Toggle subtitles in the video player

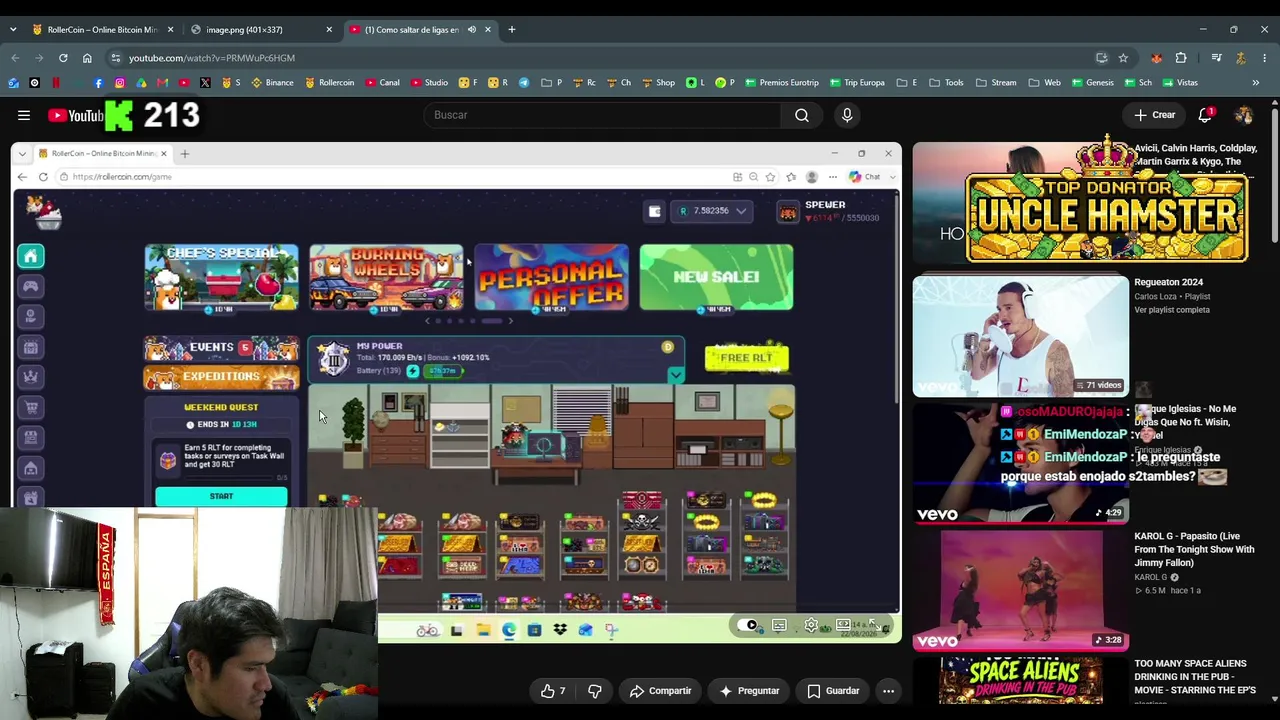click(x=779, y=626)
